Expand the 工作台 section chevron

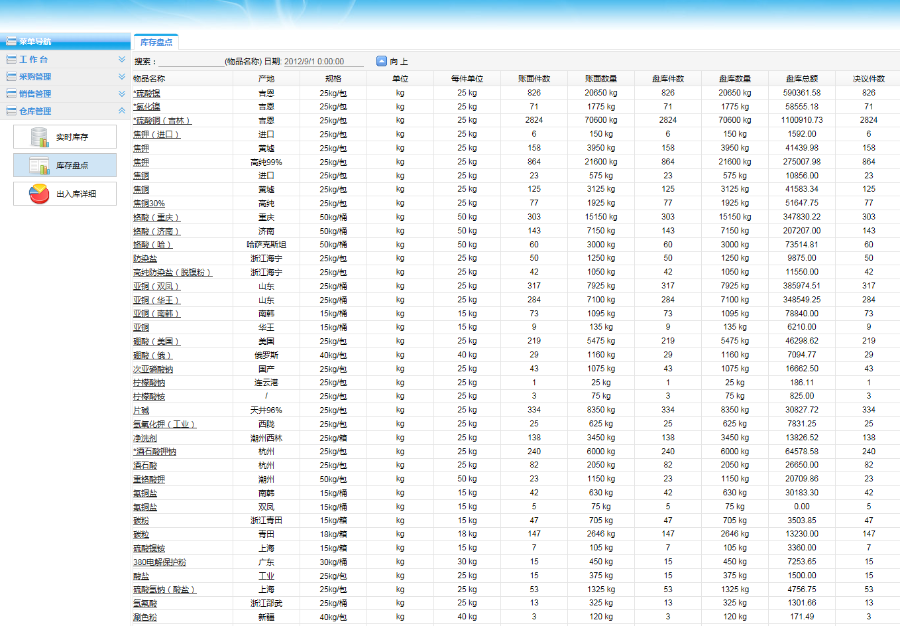122,59
